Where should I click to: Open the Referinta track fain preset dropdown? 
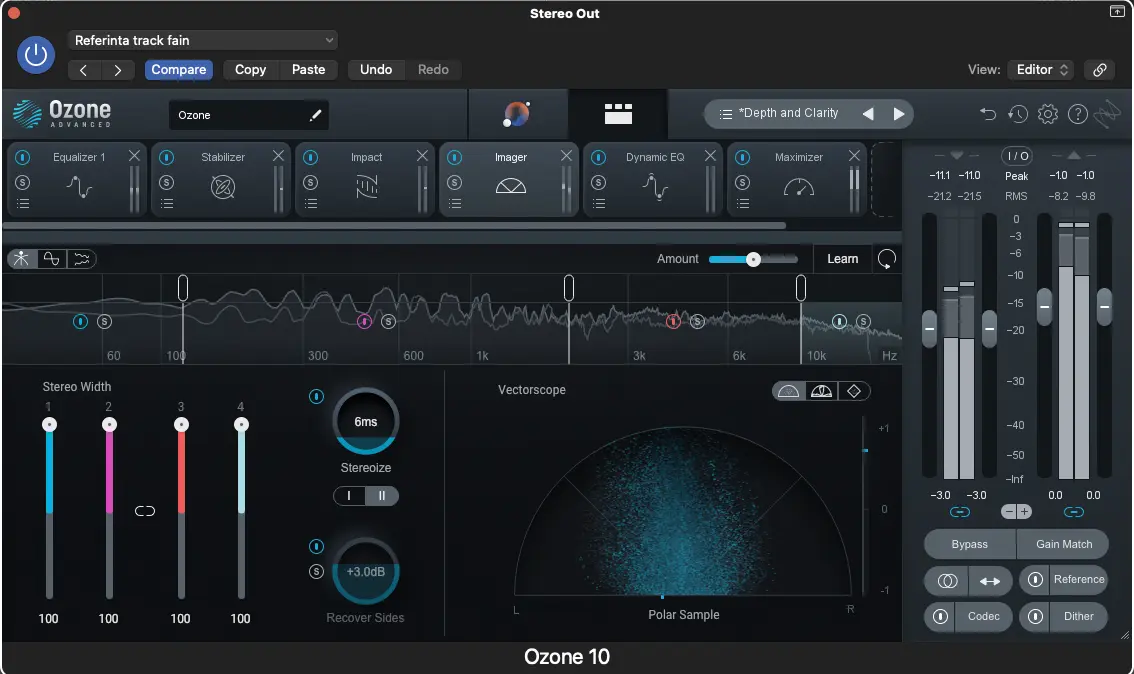[x=203, y=40]
